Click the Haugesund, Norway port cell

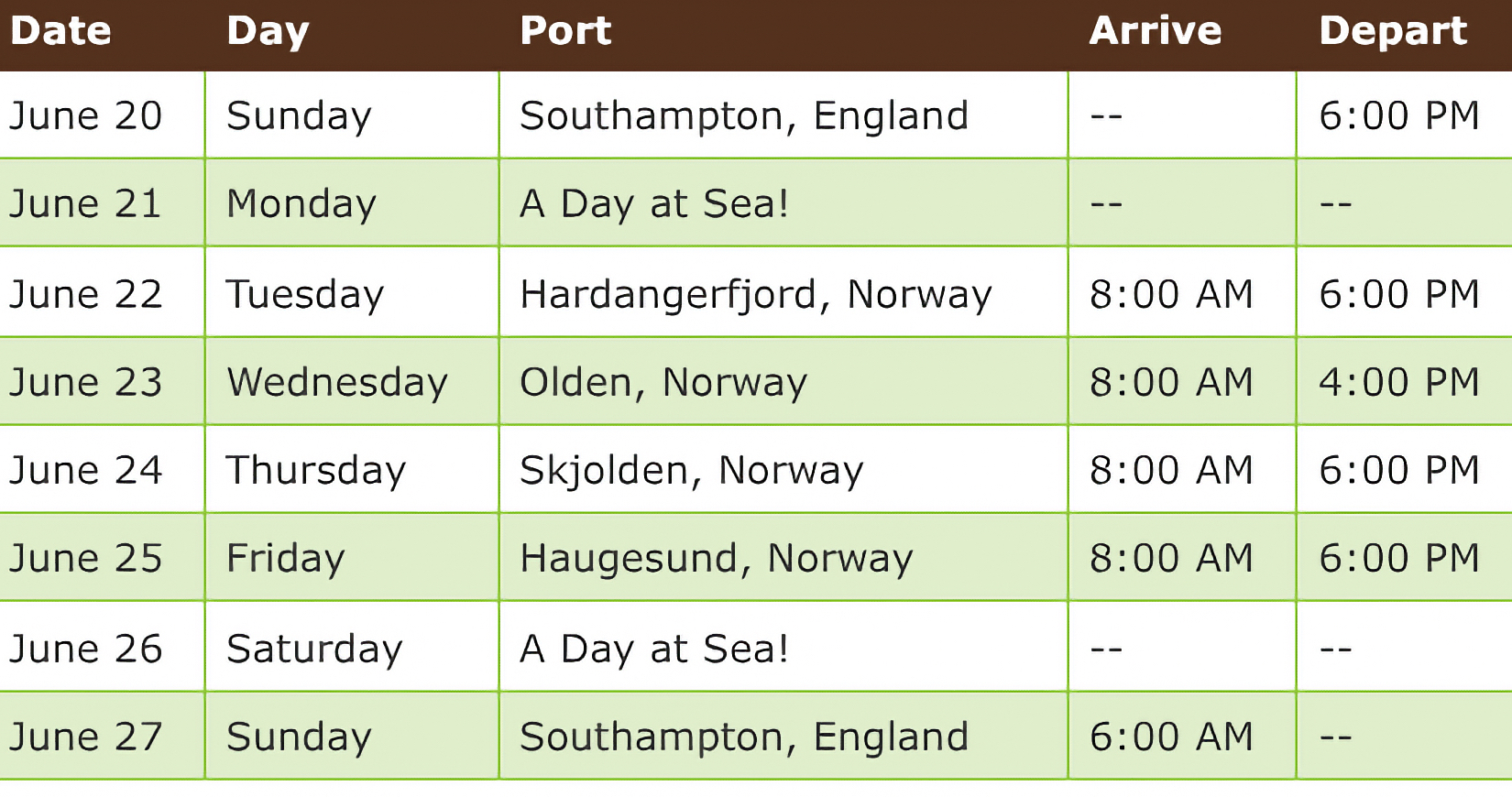point(716,558)
